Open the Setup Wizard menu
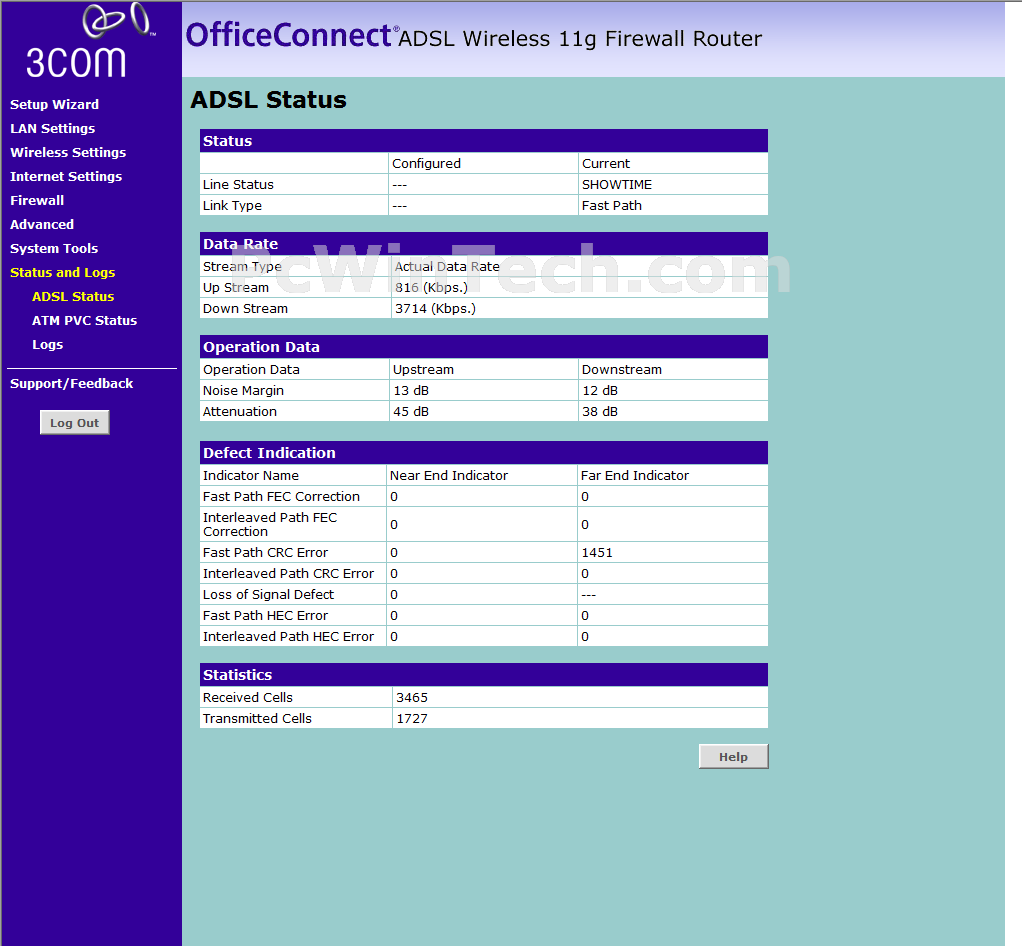This screenshot has height=946, width=1022. (54, 104)
